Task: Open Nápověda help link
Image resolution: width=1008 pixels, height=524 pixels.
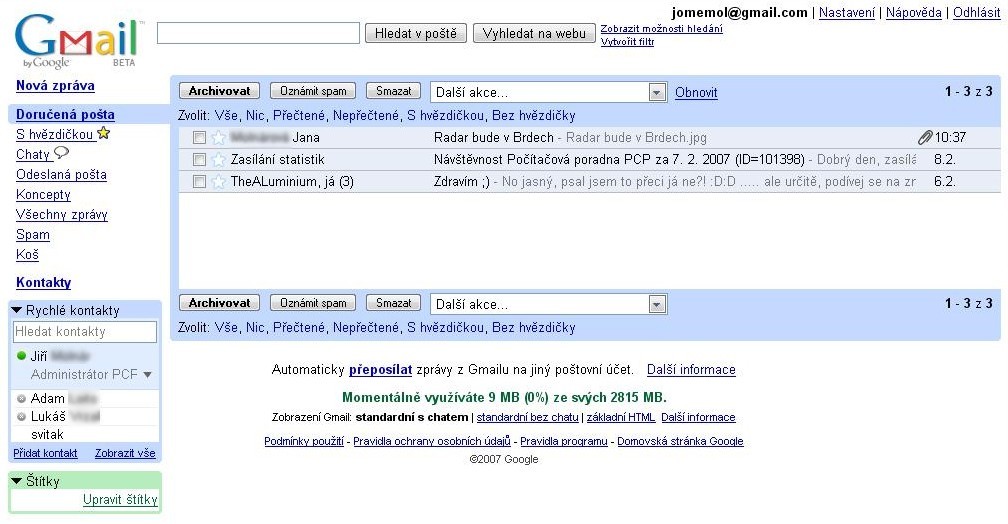Action: 914,12
